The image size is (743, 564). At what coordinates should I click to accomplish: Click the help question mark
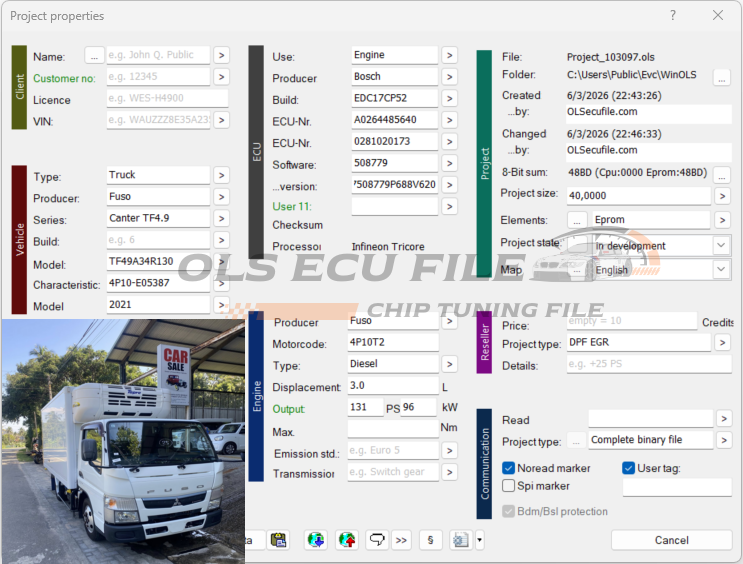(x=673, y=15)
